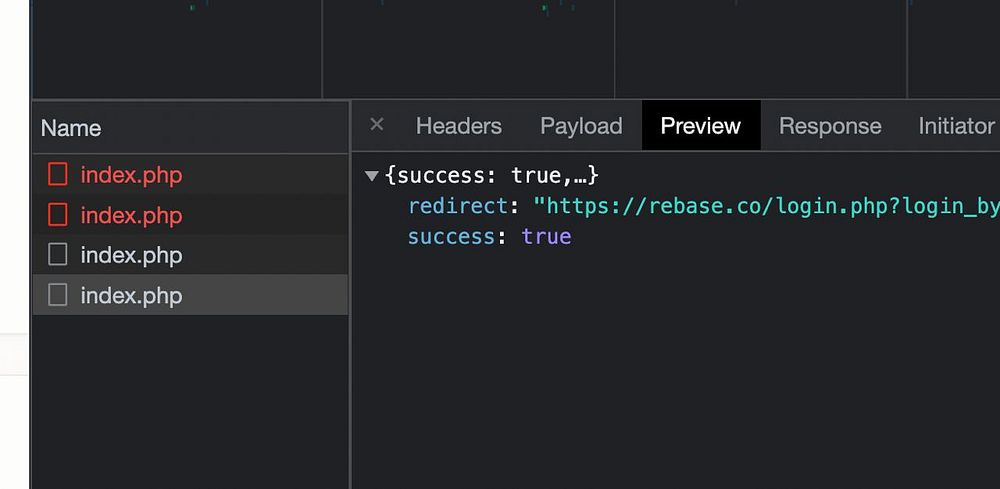The height and width of the screenshot is (489, 1000).
Task: Select the first red index.php request
Action: (x=131, y=175)
